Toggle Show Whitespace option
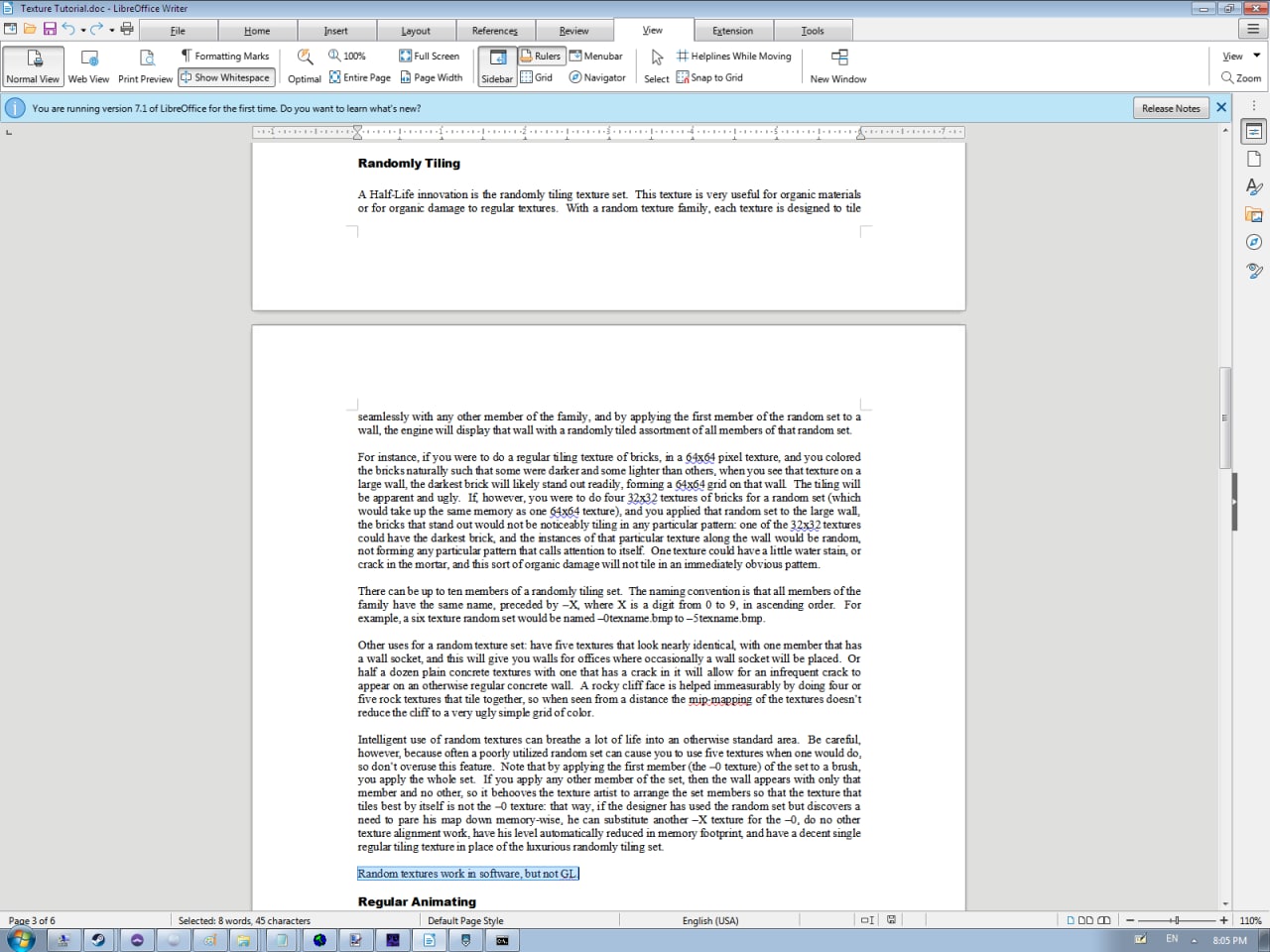Image resolution: width=1270 pixels, height=952 pixels. tap(225, 77)
